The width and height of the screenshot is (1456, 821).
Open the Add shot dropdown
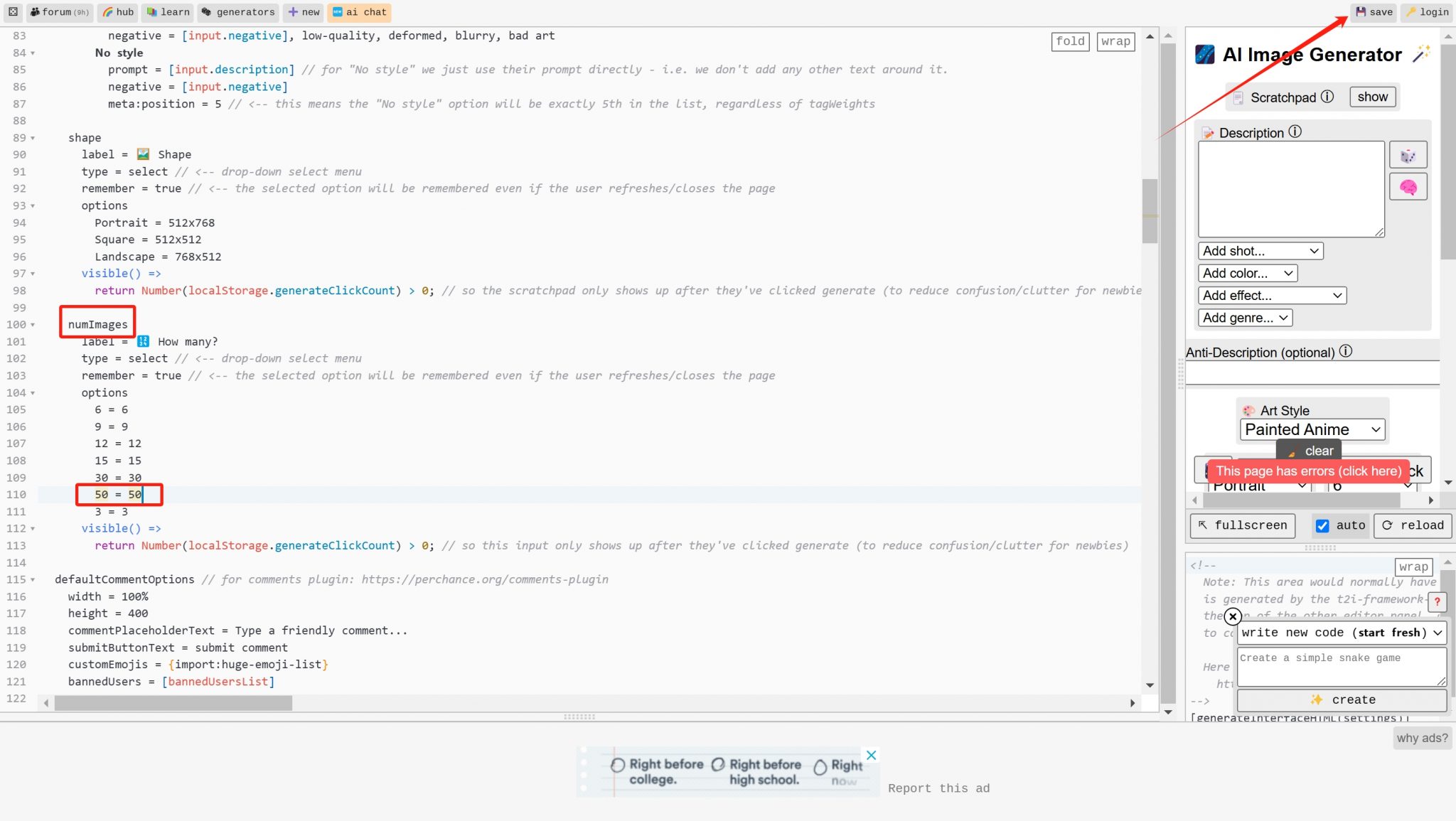pos(1260,251)
